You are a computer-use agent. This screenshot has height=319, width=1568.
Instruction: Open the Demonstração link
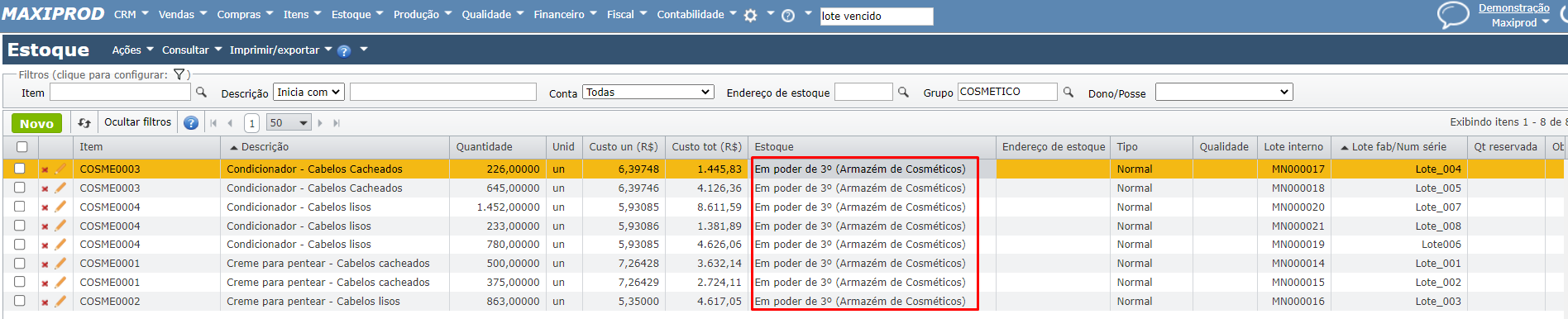click(1514, 8)
